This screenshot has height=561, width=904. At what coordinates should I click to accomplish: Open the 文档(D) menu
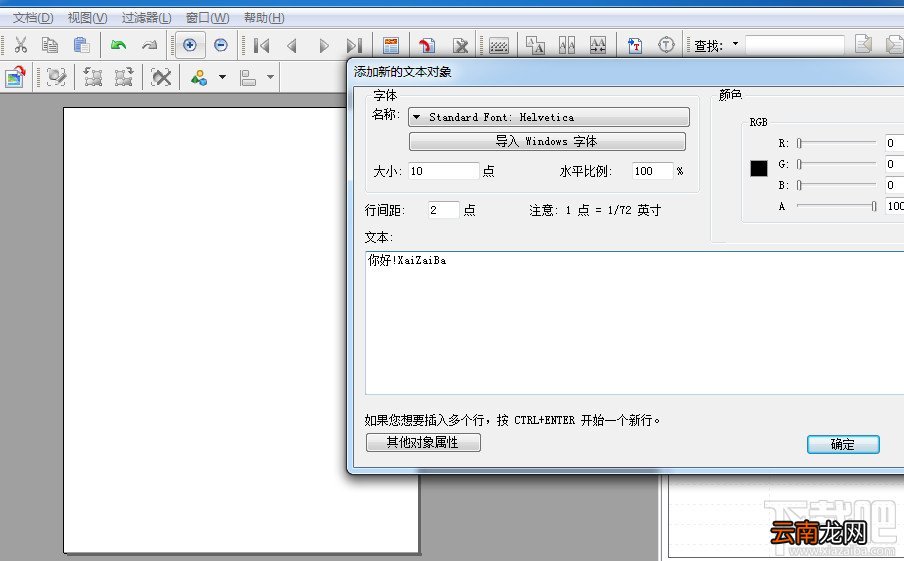coord(33,18)
